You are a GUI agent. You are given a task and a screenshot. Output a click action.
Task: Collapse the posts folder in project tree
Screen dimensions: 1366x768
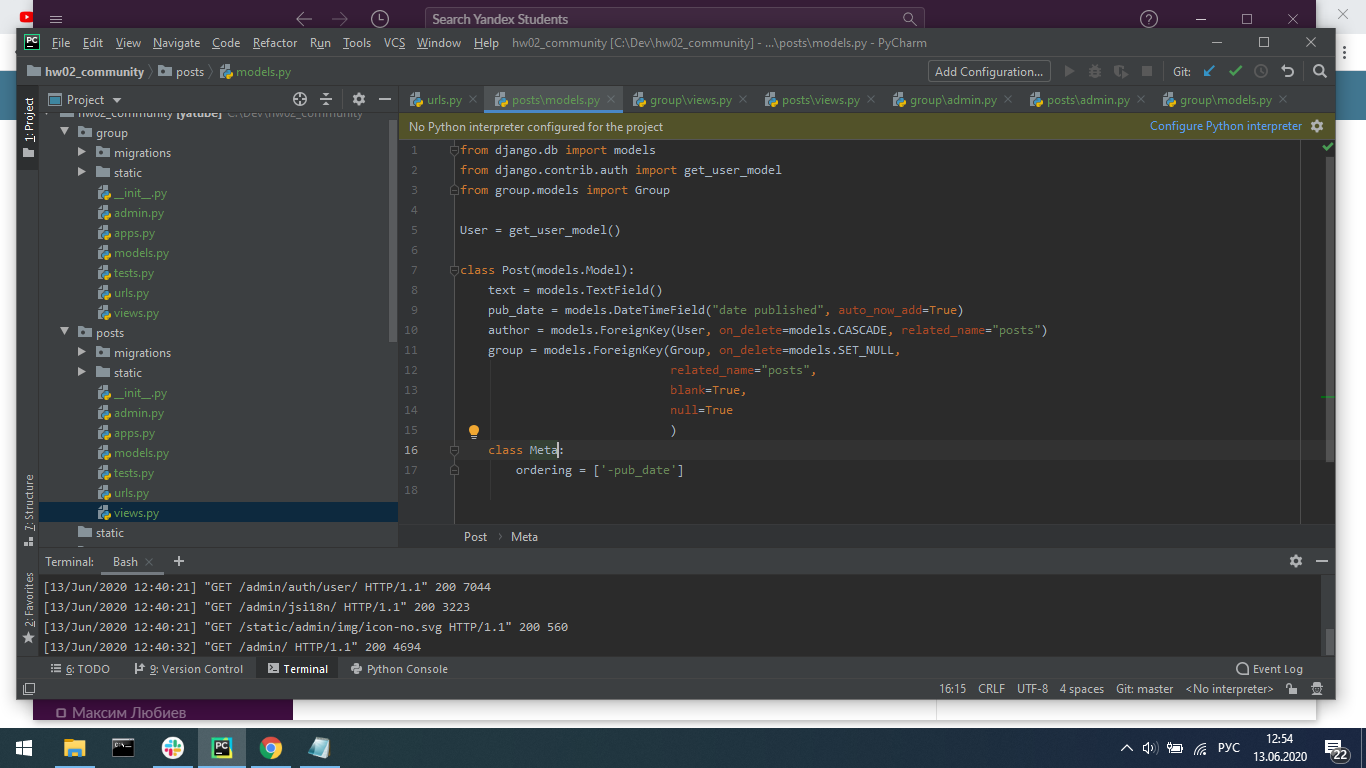coord(66,333)
